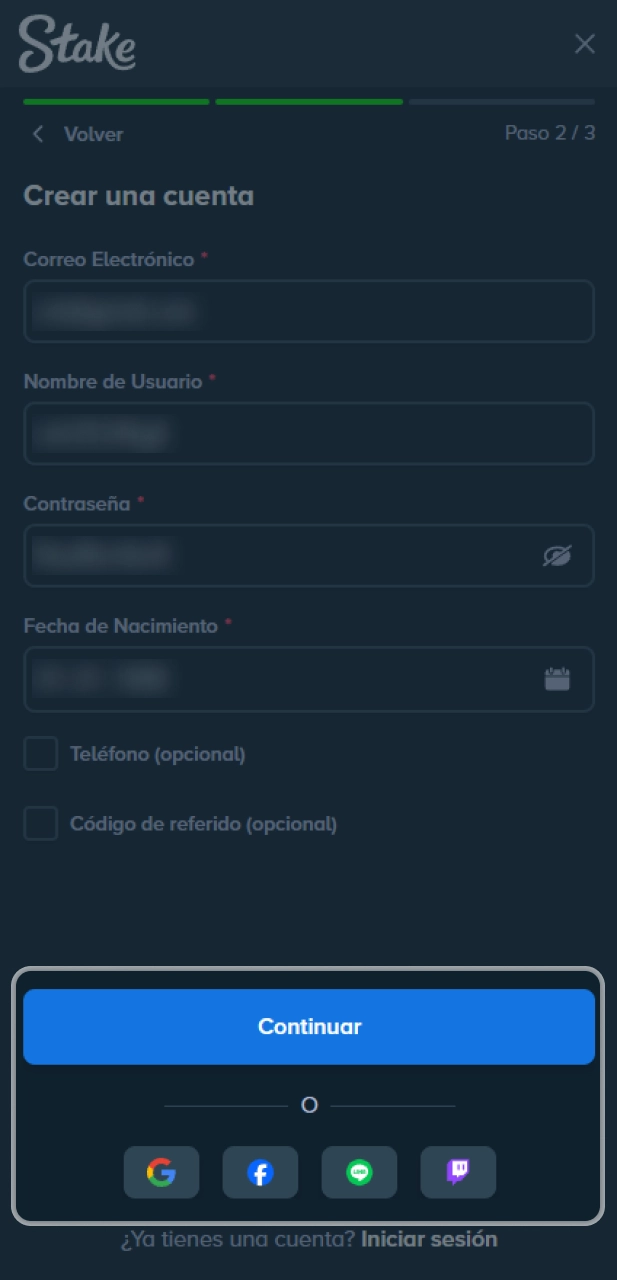Enable the Teléfono (opcional) checkbox
The height and width of the screenshot is (1280, 617).
(40, 754)
